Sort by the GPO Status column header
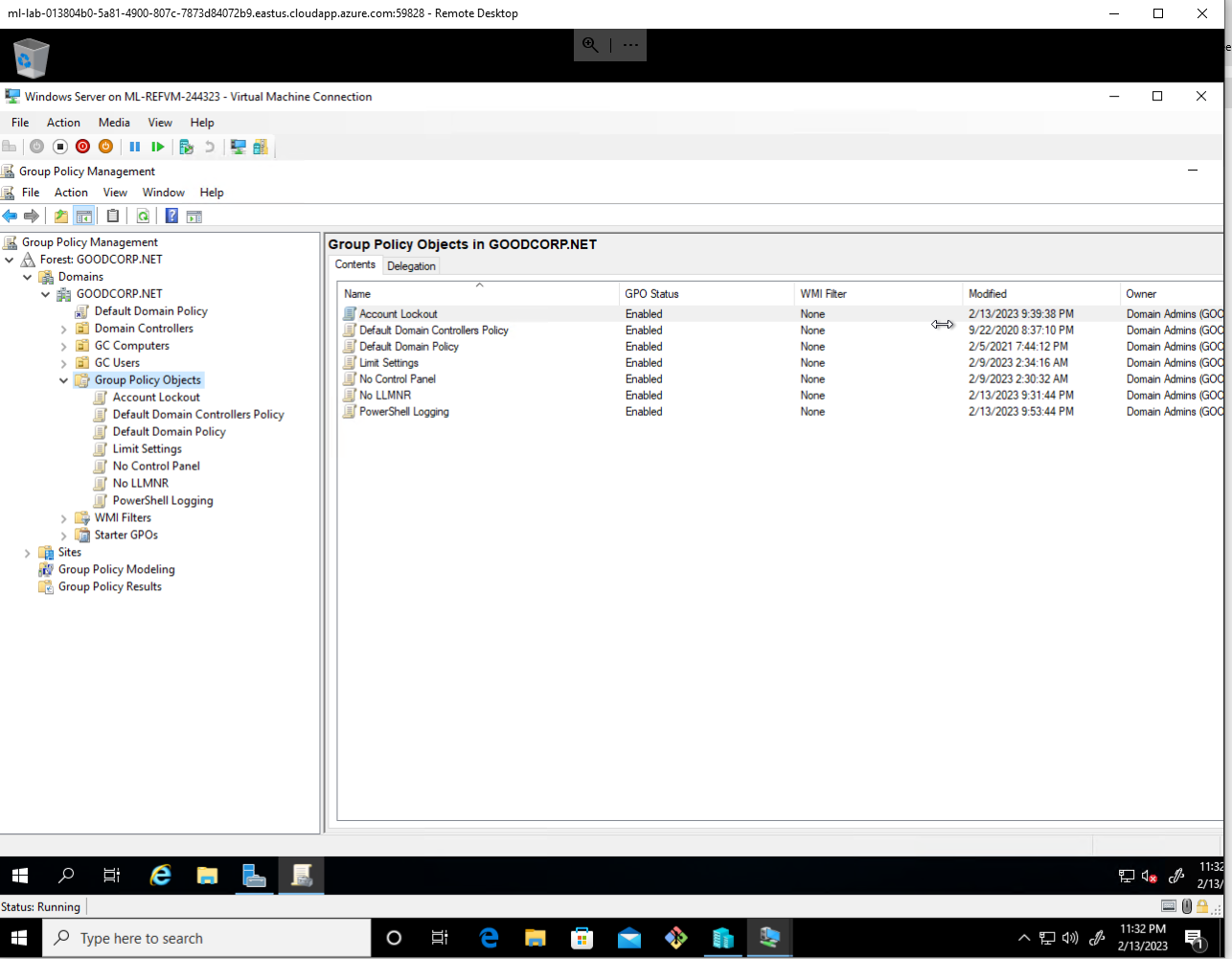This screenshot has width=1232, height=959. (707, 294)
